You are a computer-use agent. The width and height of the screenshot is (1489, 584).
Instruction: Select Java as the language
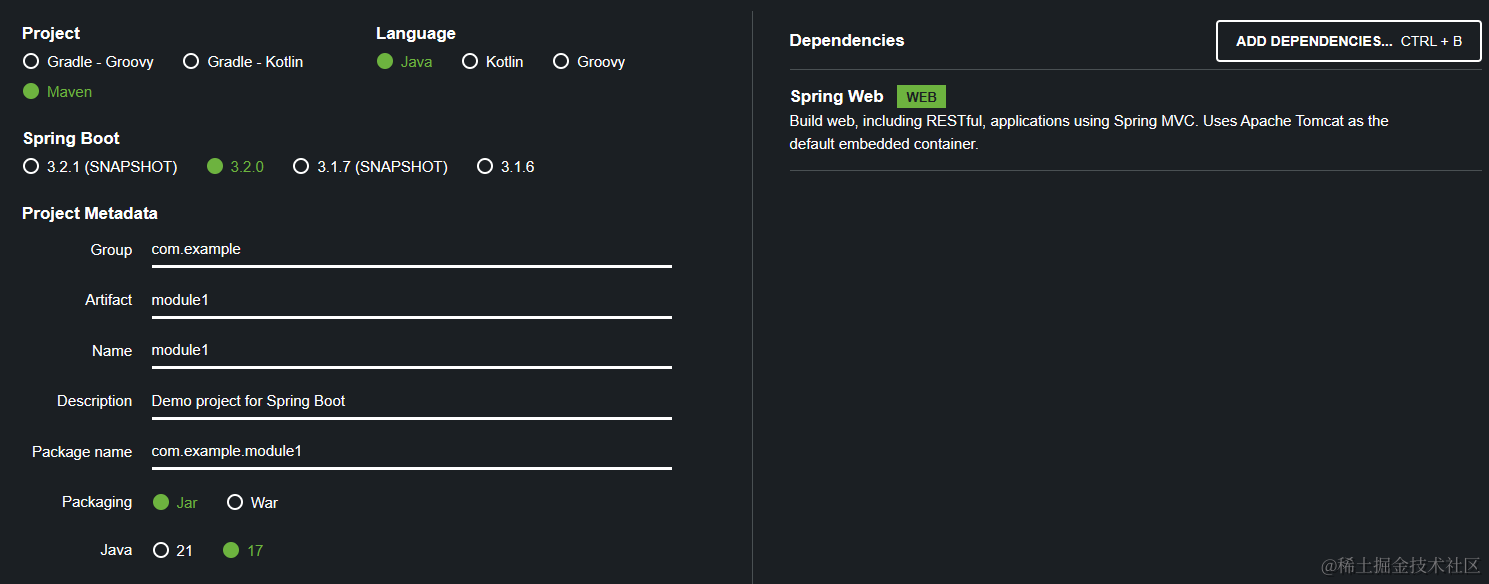[x=404, y=62]
